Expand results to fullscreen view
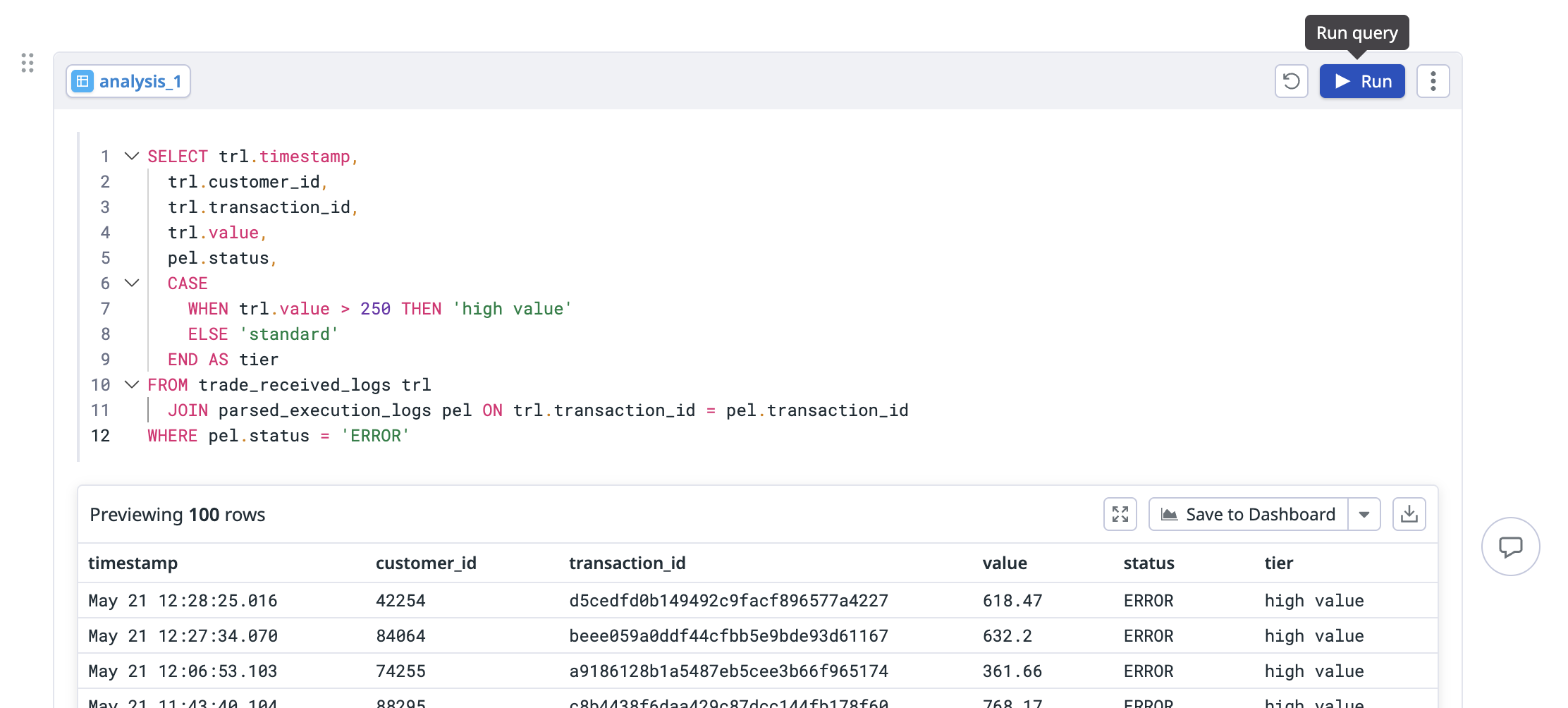 coord(1120,514)
